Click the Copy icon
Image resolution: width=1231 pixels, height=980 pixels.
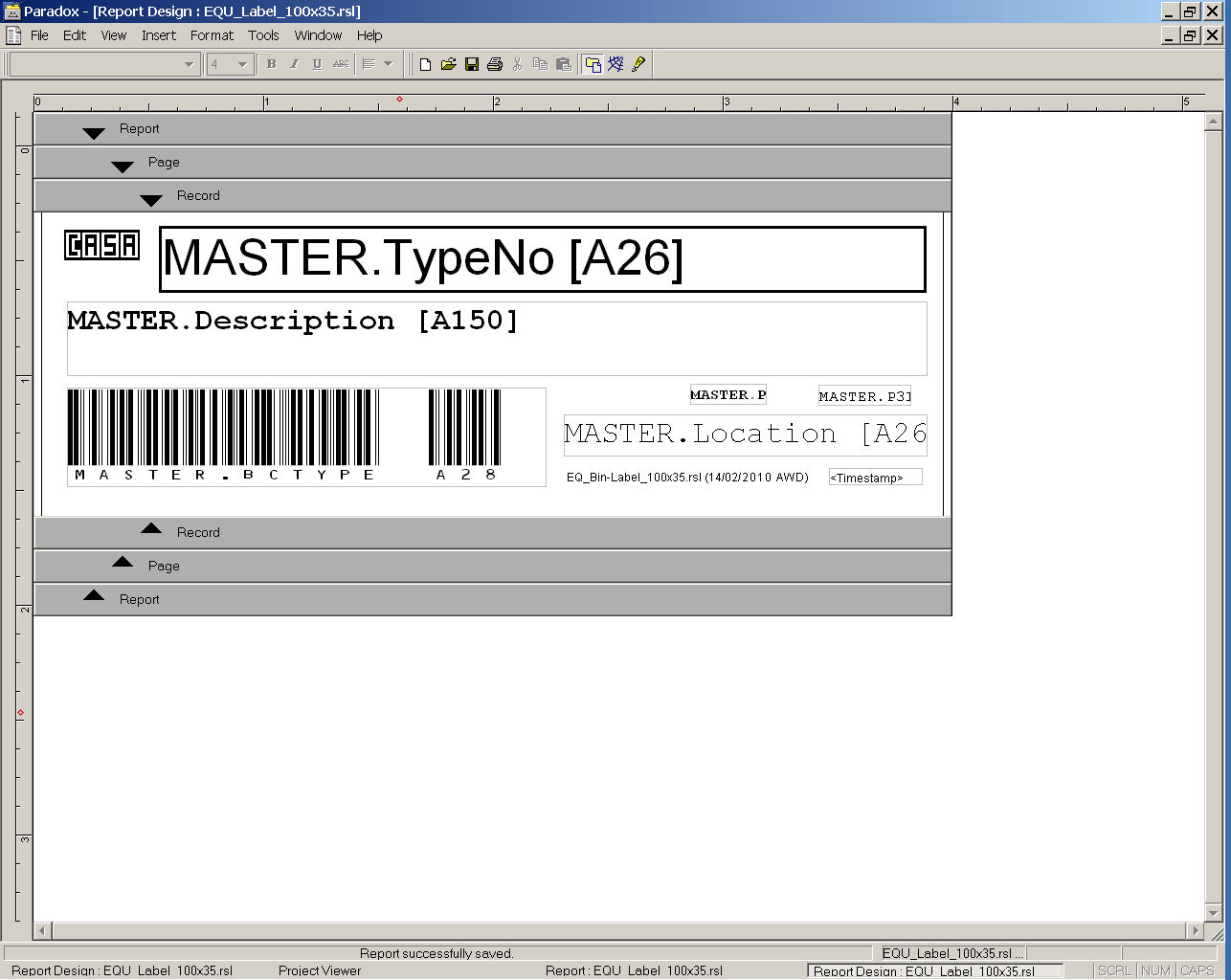pos(540,64)
